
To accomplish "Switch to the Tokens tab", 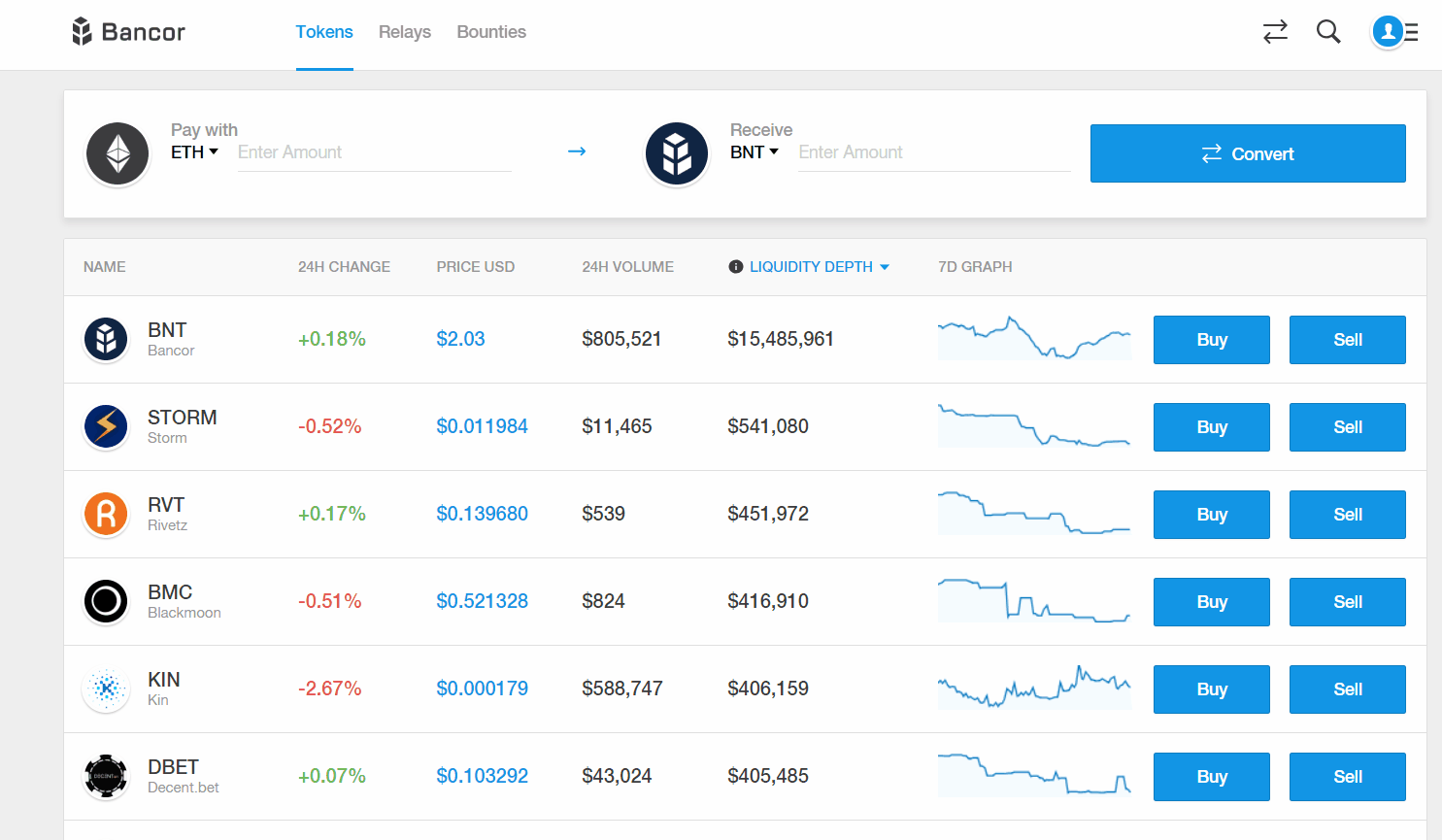I will pyautogui.click(x=324, y=32).
